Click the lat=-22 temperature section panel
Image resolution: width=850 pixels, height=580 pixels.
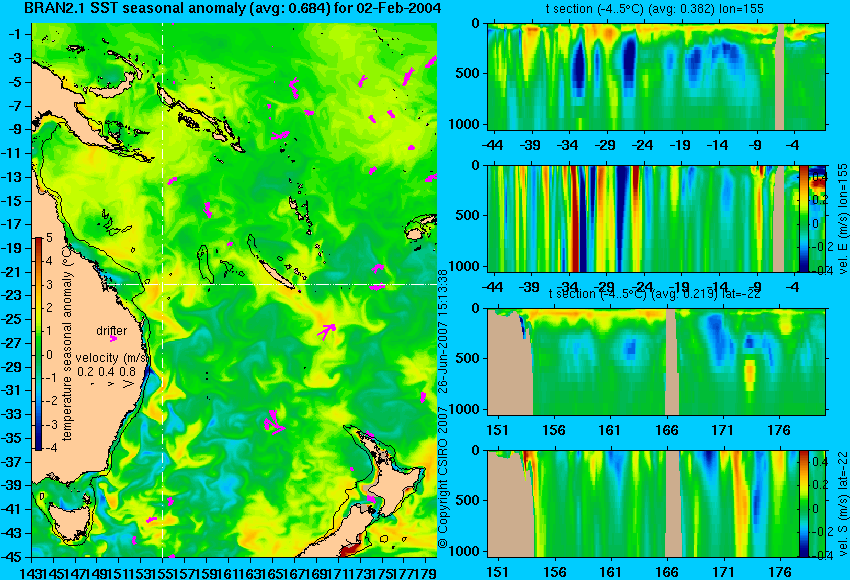656,362
